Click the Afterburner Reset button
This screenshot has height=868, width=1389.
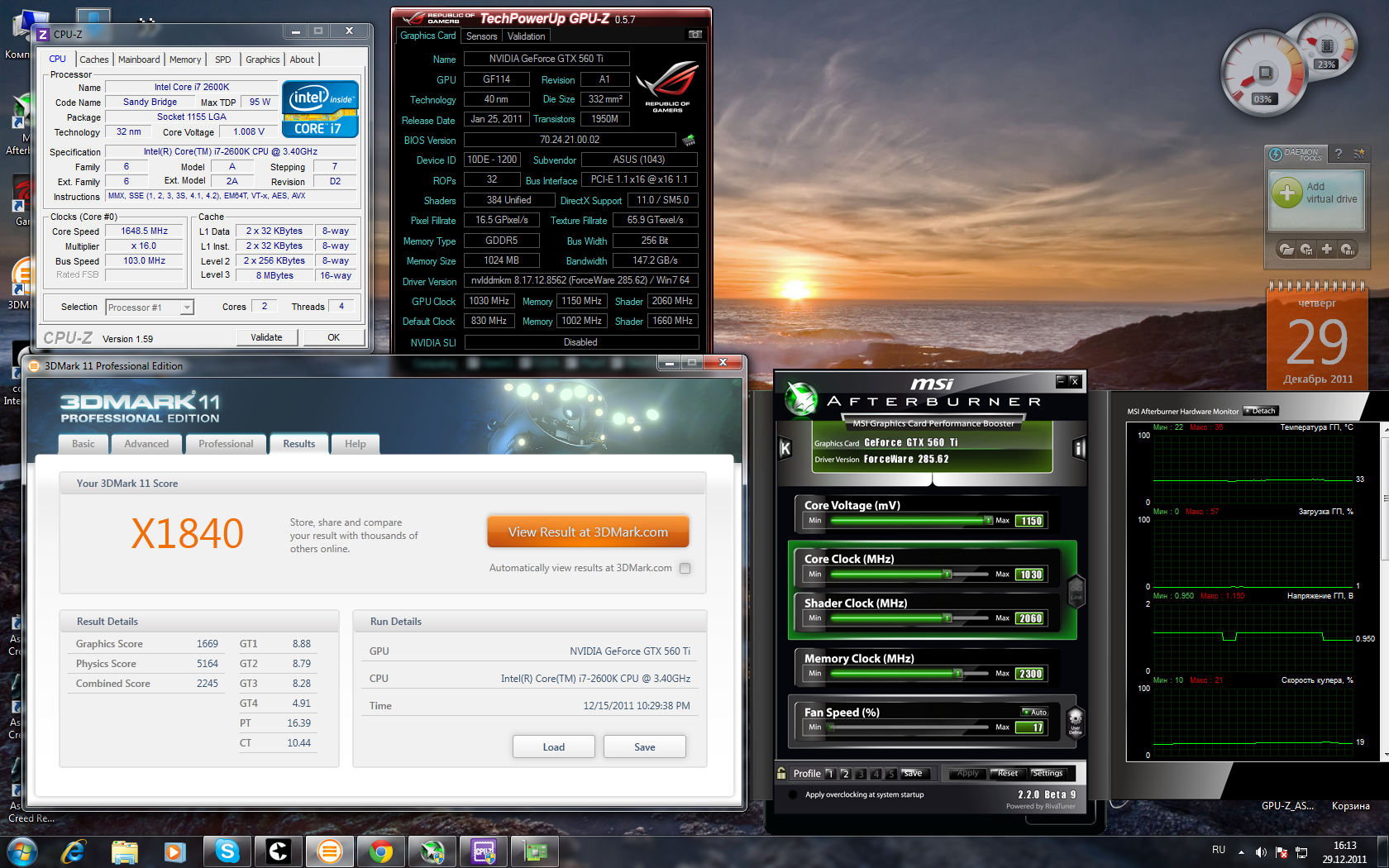coord(1008,774)
